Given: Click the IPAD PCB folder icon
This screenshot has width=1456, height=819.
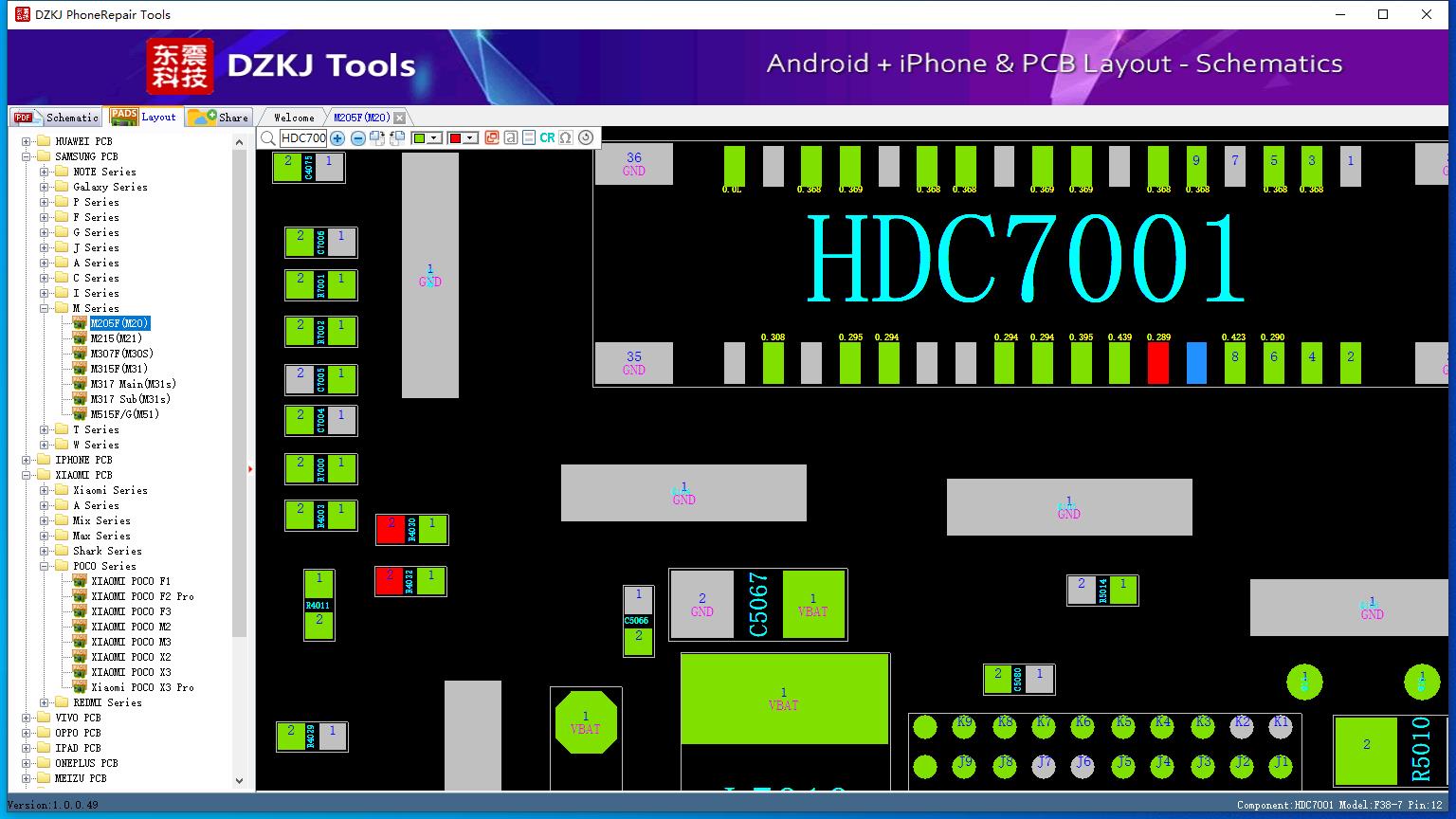Looking at the screenshot, I should [44, 748].
